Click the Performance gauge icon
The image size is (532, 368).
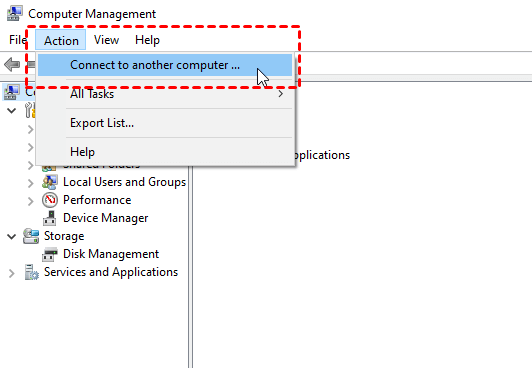point(50,200)
